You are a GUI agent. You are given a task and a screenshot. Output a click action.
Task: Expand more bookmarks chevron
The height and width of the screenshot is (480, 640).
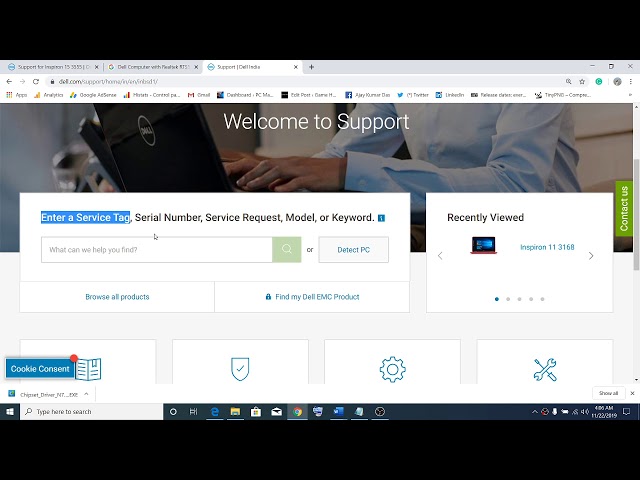630,95
